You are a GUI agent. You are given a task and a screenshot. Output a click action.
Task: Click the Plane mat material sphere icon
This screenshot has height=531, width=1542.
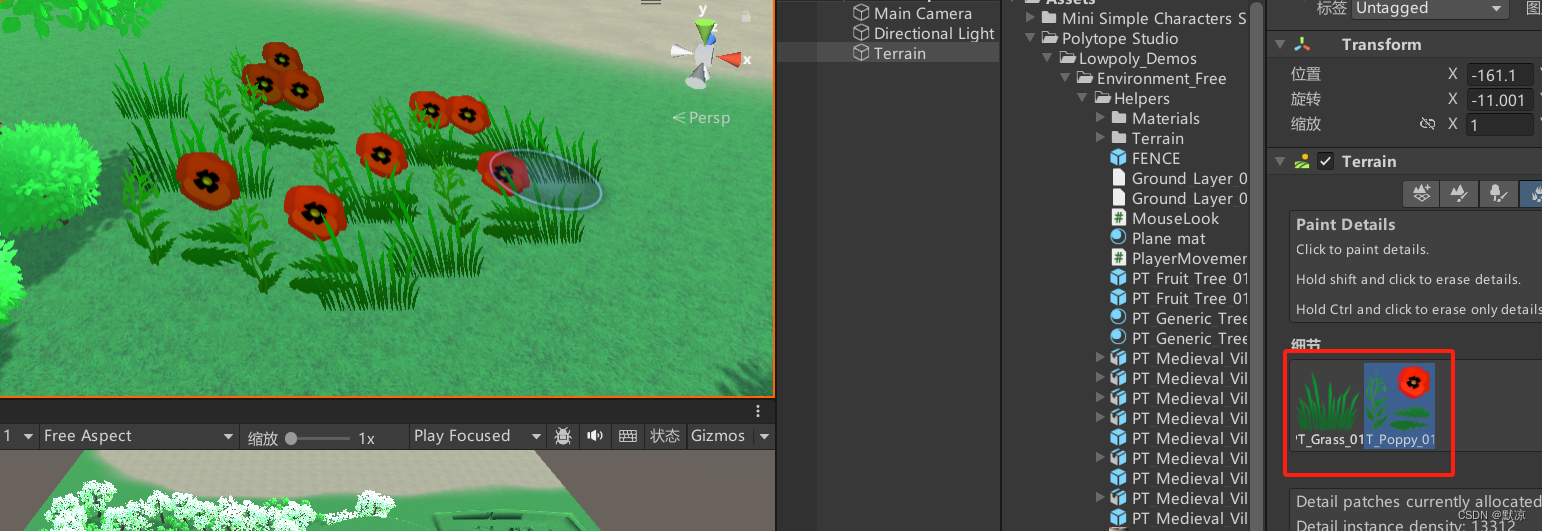pyautogui.click(x=1119, y=238)
